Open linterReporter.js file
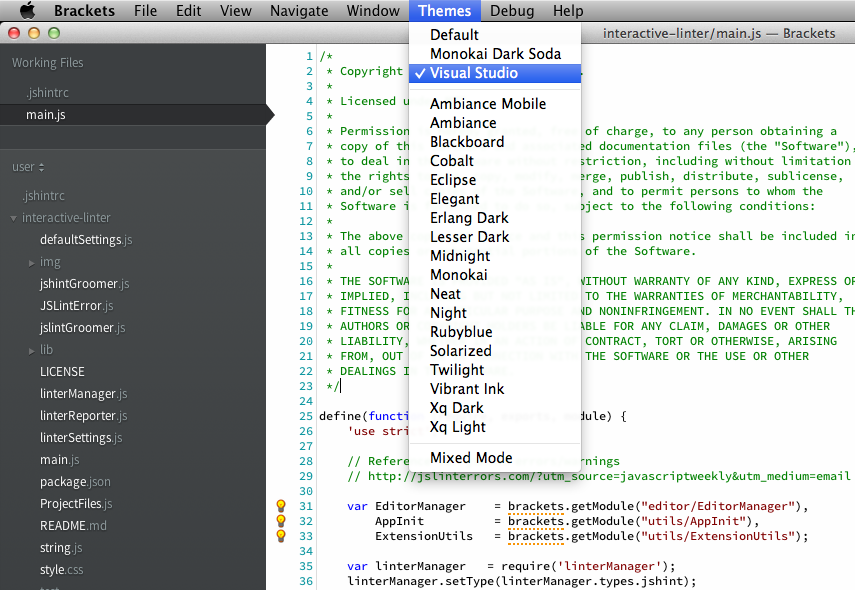The height and width of the screenshot is (590, 855). [83, 416]
